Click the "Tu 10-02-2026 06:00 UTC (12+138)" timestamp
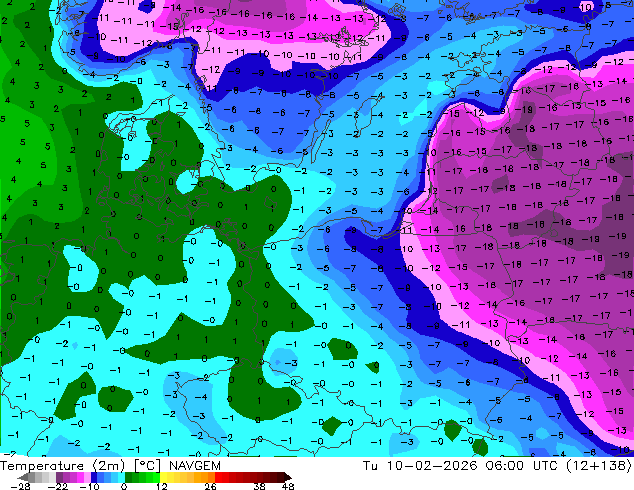 point(497,466)
